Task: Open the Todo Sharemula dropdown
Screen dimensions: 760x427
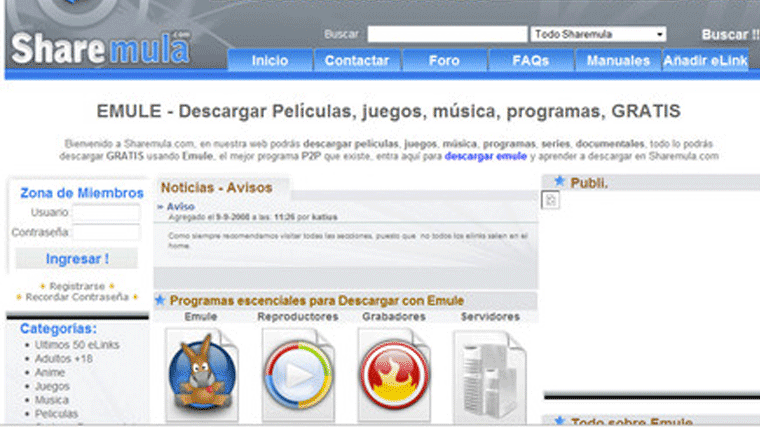Action: coord(598,34)
